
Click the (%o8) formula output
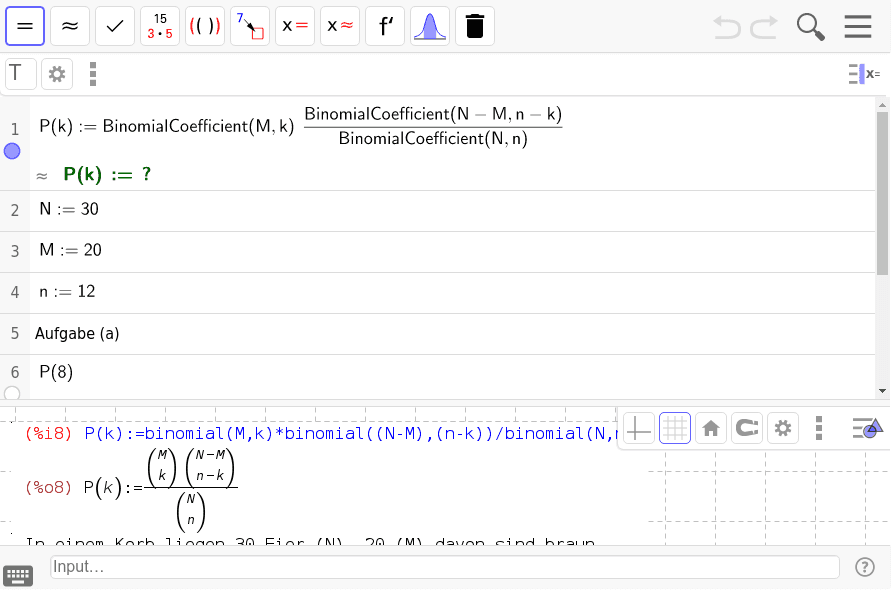pyautogui.click(x=131, y=488)
